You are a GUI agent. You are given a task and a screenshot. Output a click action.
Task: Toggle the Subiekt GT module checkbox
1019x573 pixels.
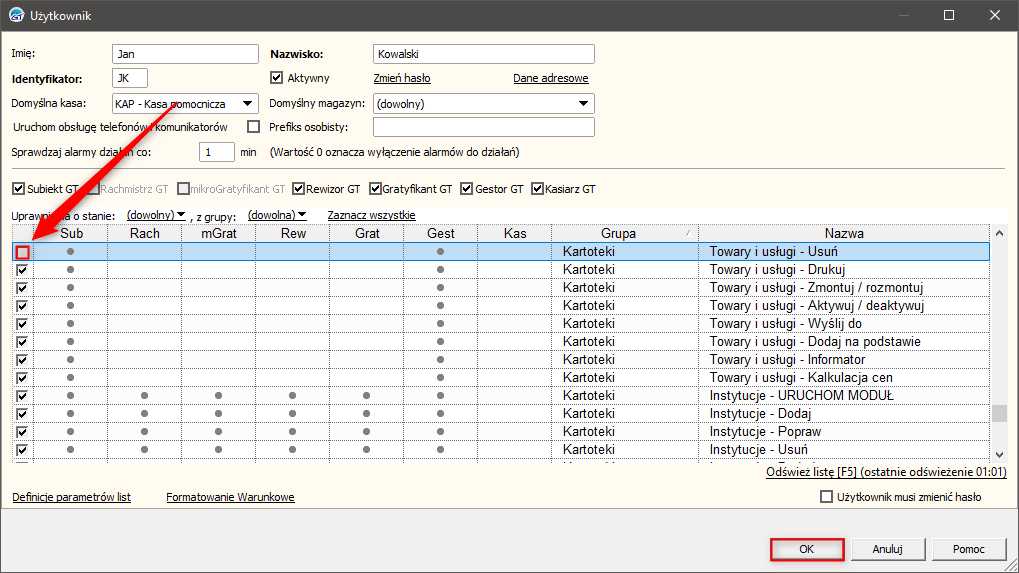tap(18, 188)
